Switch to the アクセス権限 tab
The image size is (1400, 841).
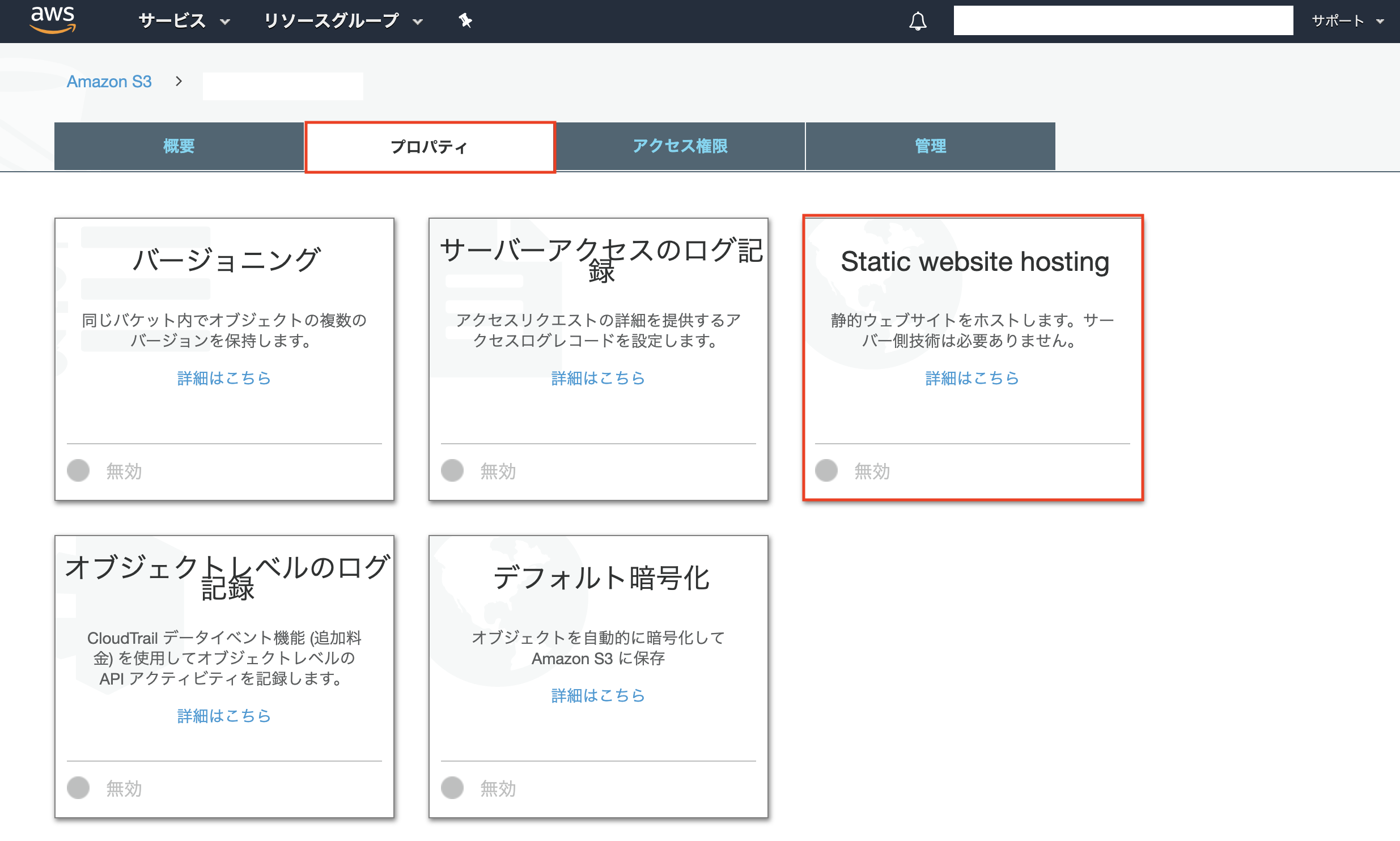click(x=681, y=146)
